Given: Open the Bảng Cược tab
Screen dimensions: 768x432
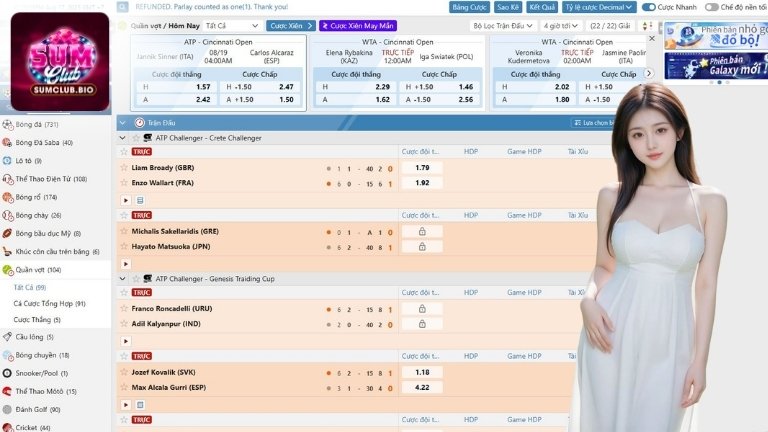Looking at the screenshot, I should 469,7.
